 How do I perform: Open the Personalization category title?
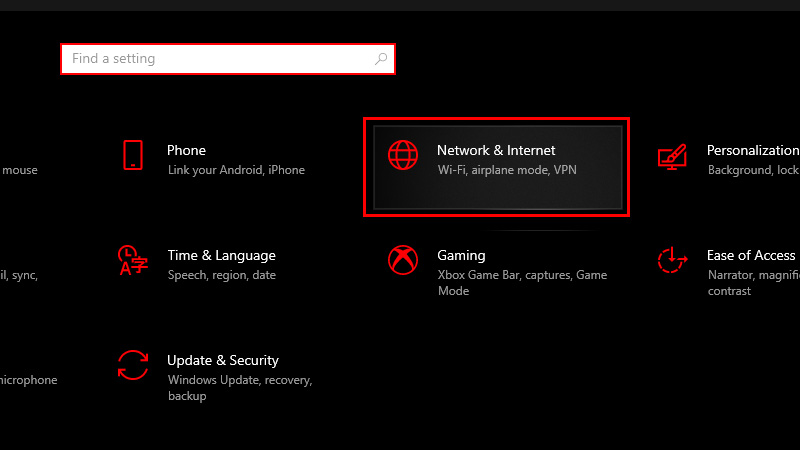coord(752,150)
